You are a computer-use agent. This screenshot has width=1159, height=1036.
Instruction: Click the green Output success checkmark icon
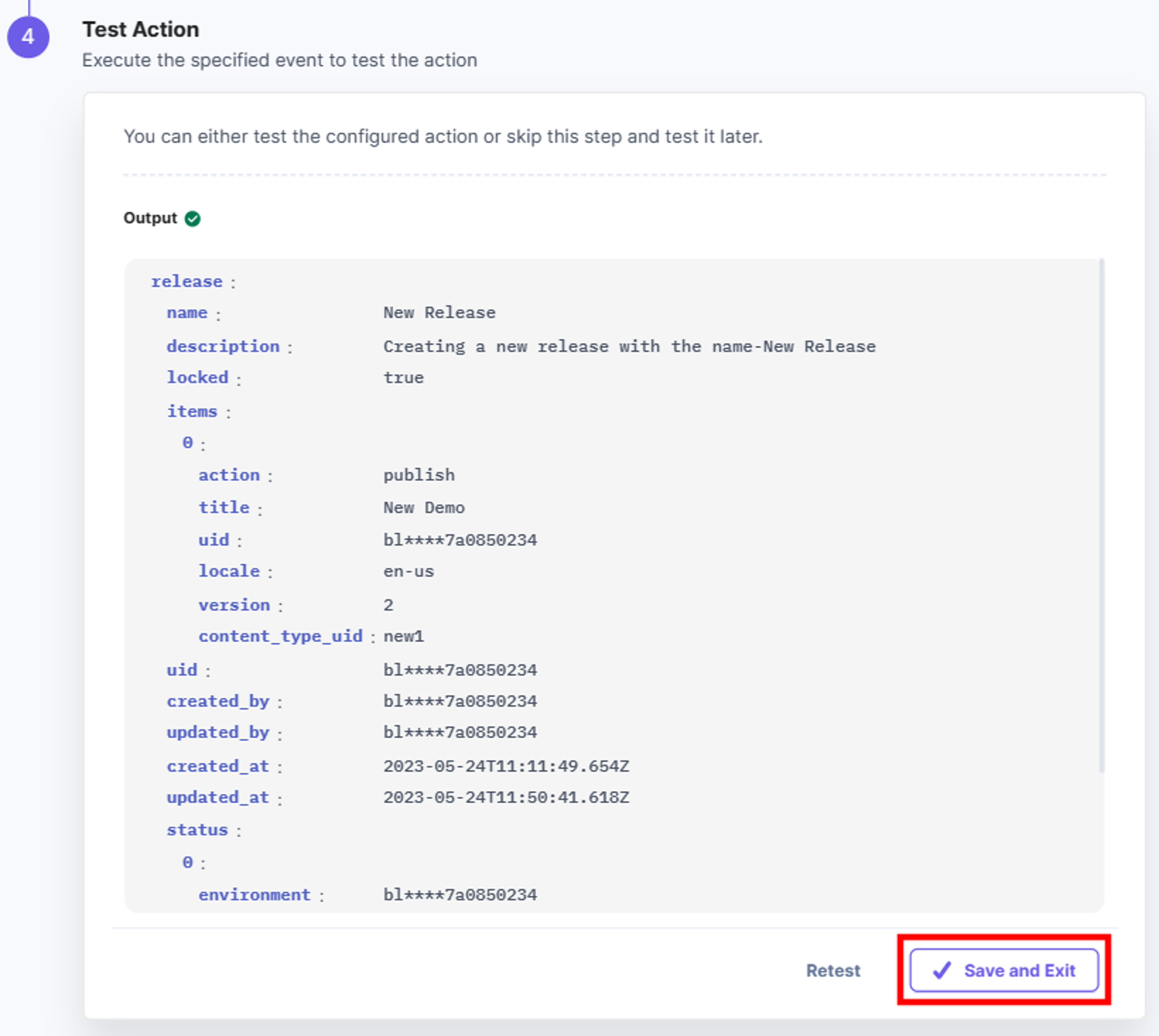192,219
